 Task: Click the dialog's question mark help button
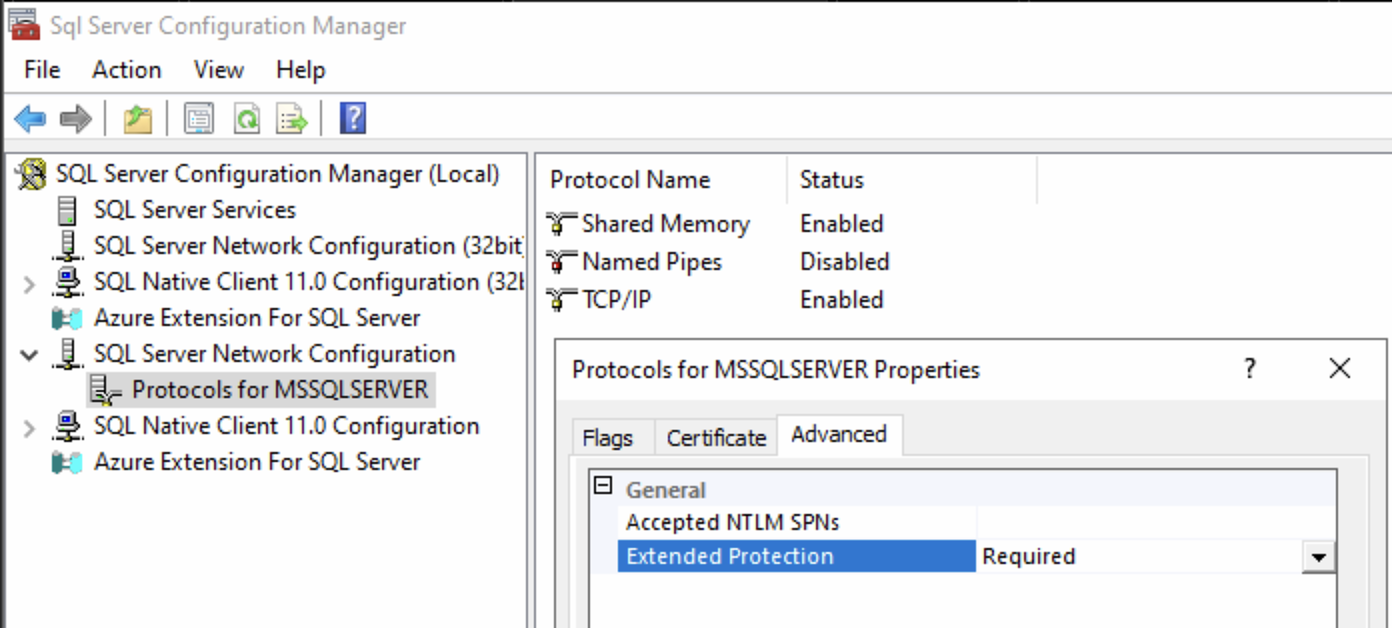click(1250, 369)
